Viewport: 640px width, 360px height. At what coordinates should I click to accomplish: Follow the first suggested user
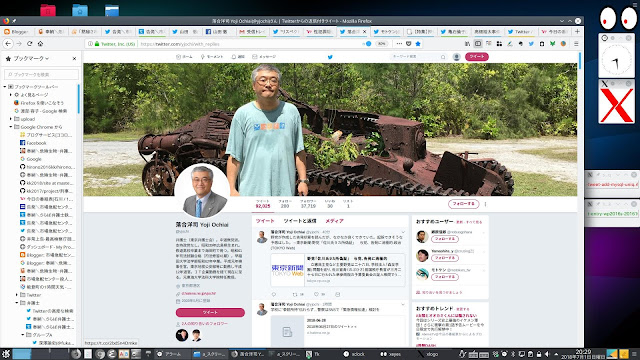[x=444, y=239]
